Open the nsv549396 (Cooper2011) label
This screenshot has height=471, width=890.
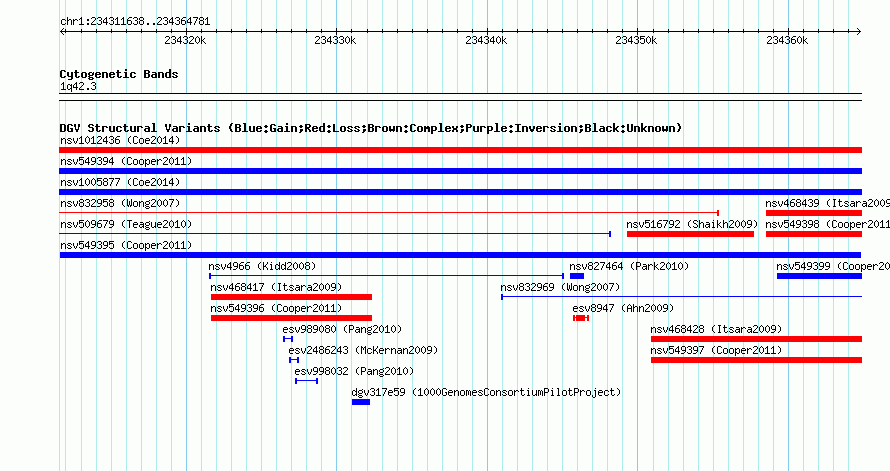pos(276,308)
